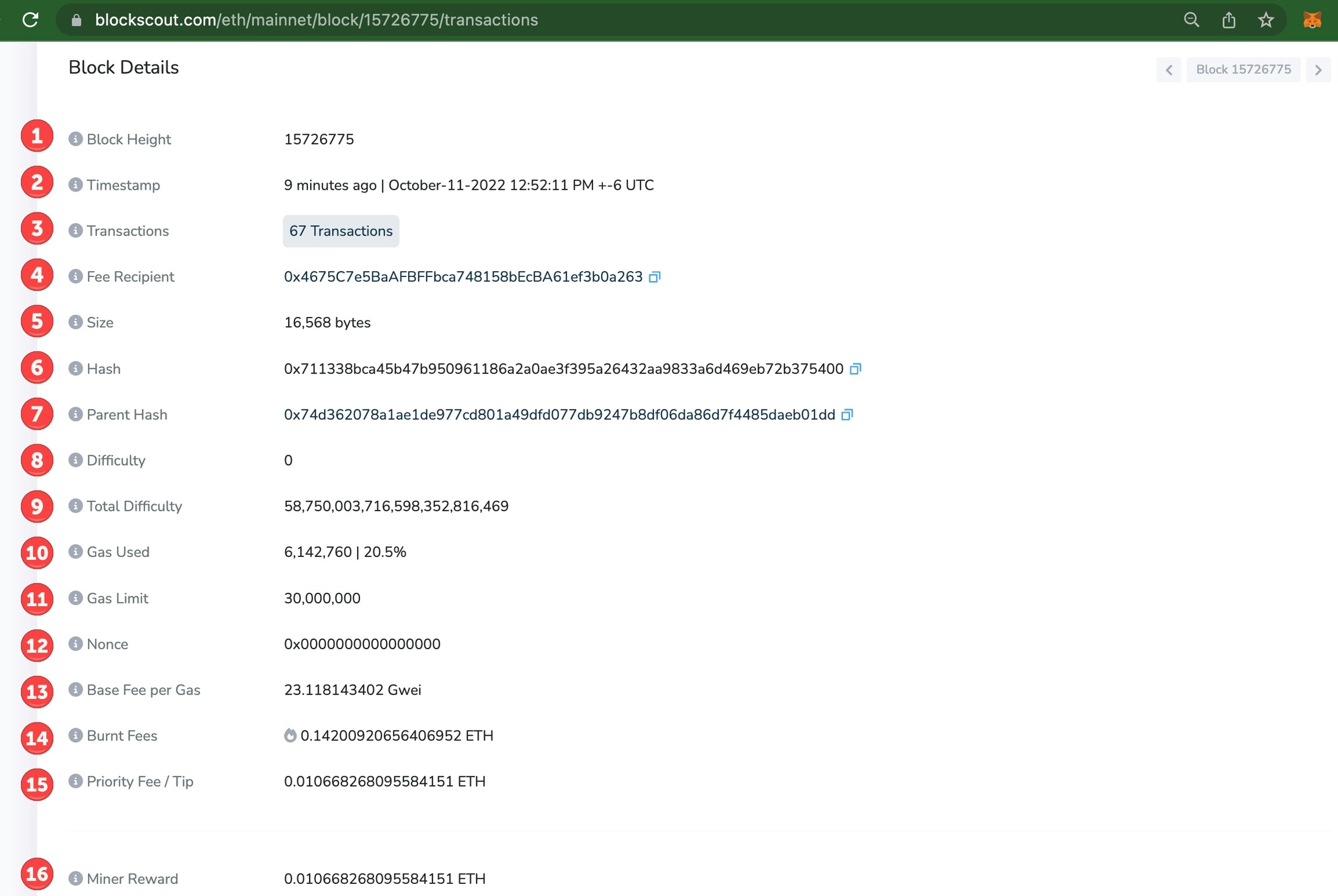Image resolution: width=1338 pixels, height=896 pixels.
Task: Open the 67 Transactions button
Action: (341, 231)
